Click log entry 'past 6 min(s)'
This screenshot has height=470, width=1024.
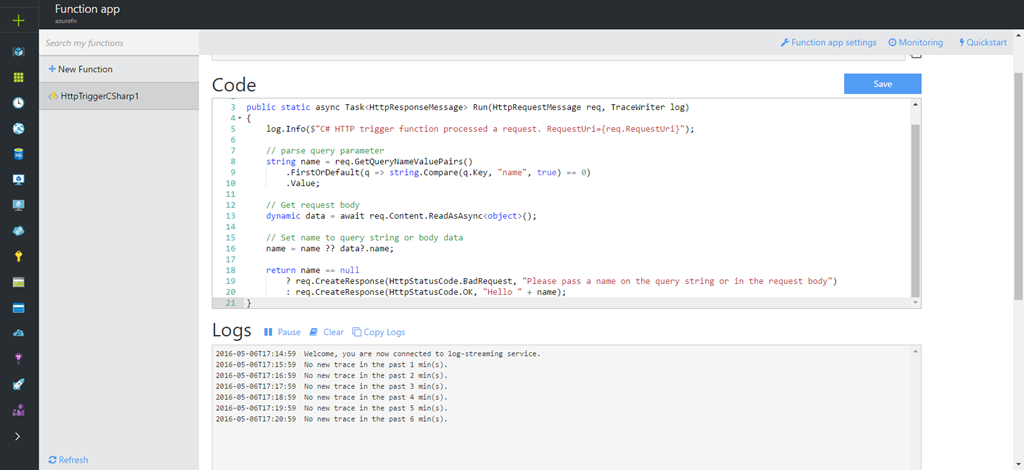coord(332,419)
